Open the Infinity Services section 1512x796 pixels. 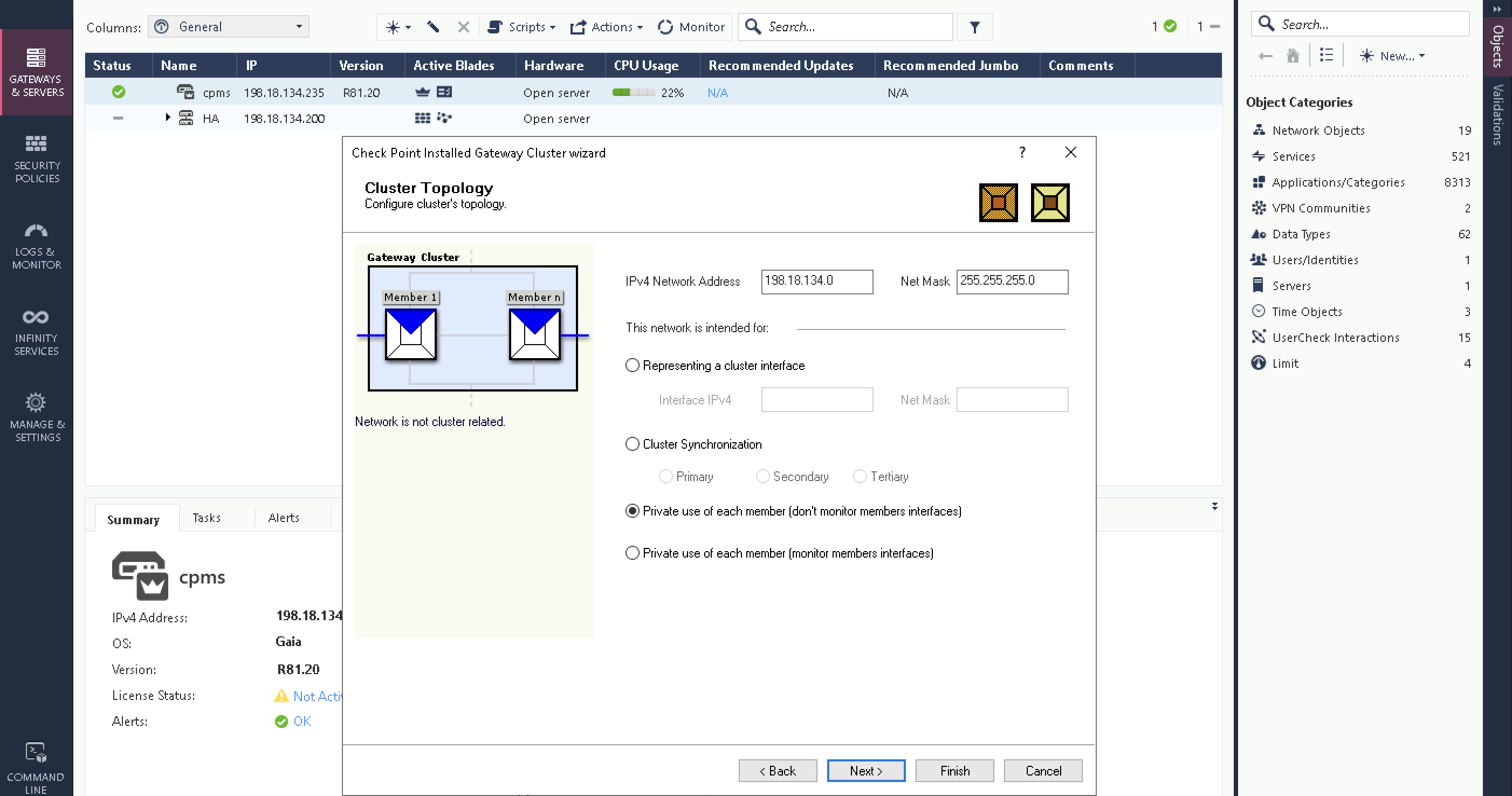point(36,331)
